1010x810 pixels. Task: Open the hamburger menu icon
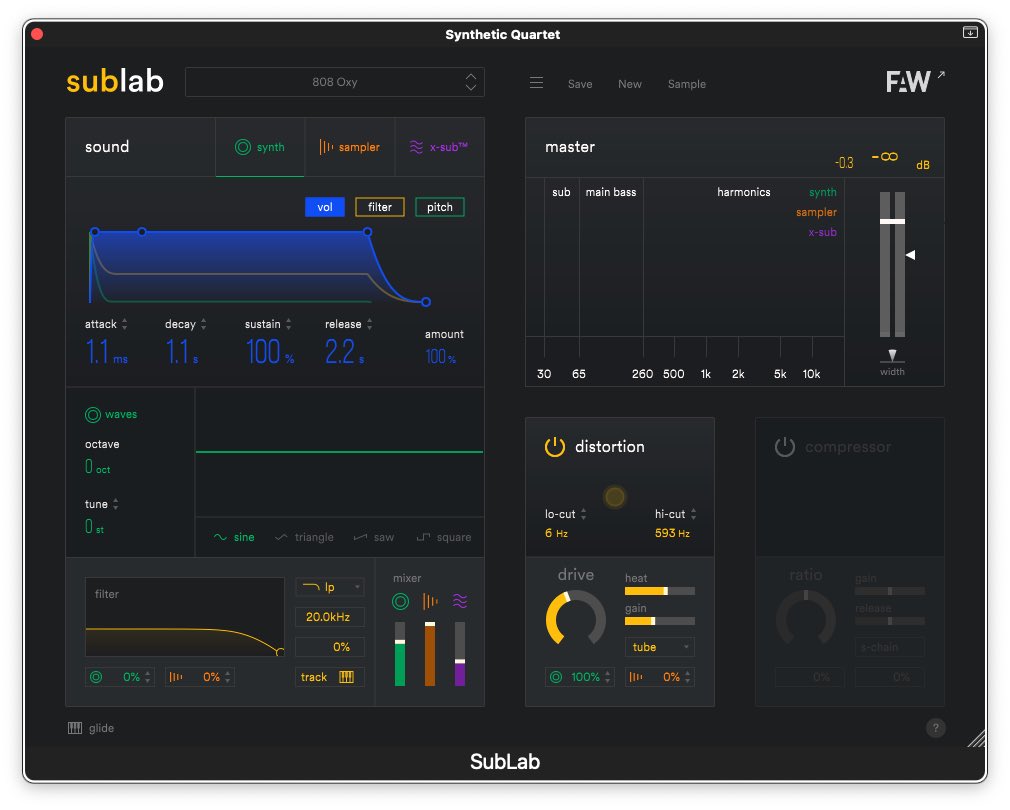536,83
